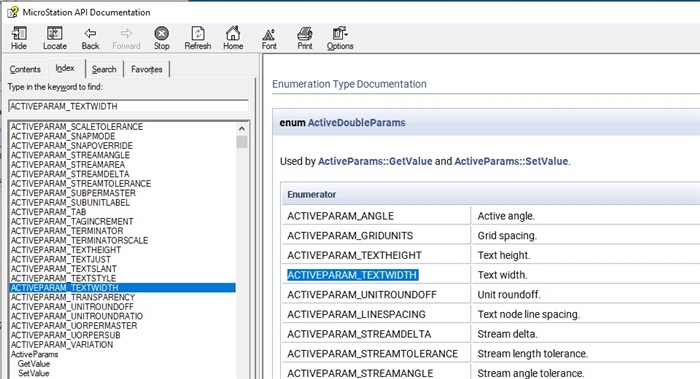Click ACTIVEPARAM_ANGLE enumerator table cell
Image resolution: width=700 pixels, height=379 pixels.
pyautogui.click(x=376, y=216)
